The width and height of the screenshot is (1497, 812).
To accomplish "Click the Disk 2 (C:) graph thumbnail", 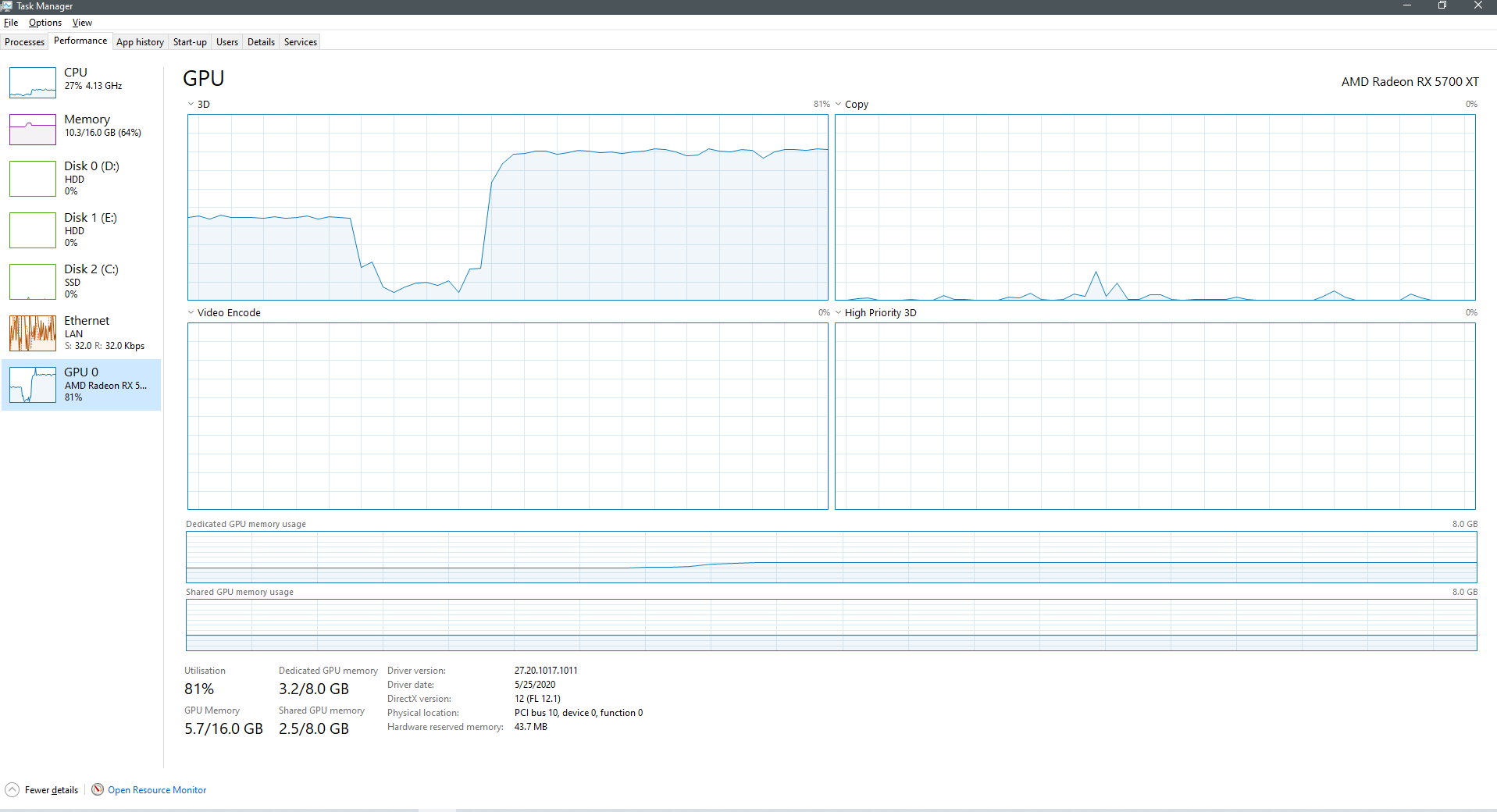I will click(33, 282).
